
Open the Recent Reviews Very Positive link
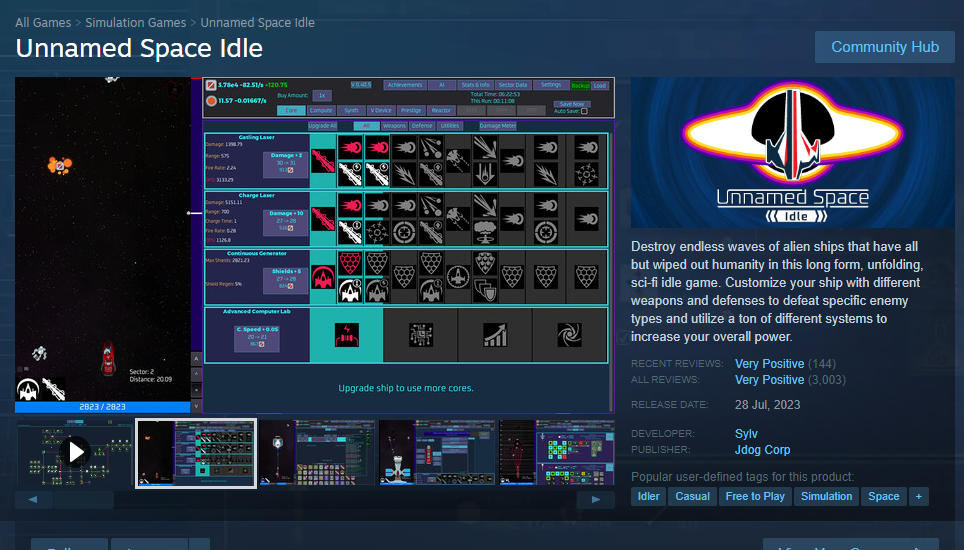(769, 364)
